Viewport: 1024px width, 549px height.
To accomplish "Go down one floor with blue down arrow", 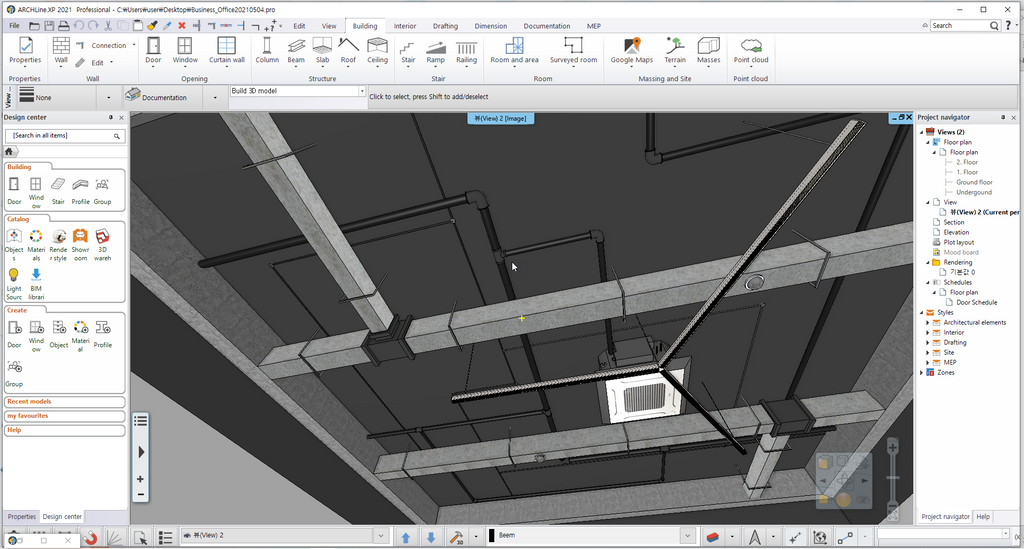I will click(431, 537).
